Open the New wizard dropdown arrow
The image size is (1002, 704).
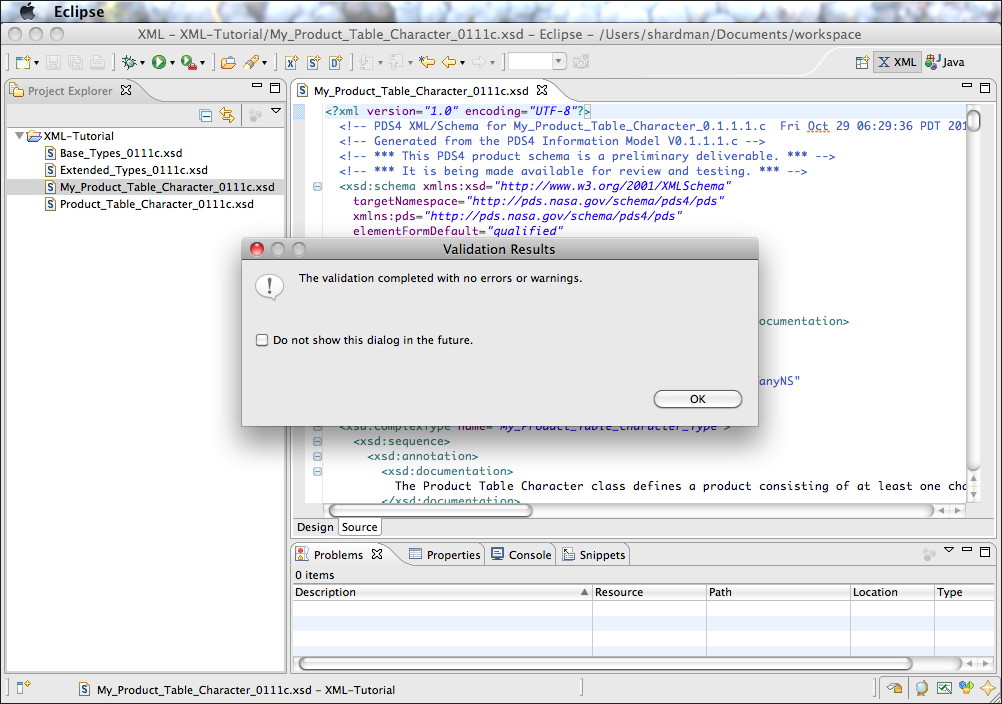(x=36, y=63)
